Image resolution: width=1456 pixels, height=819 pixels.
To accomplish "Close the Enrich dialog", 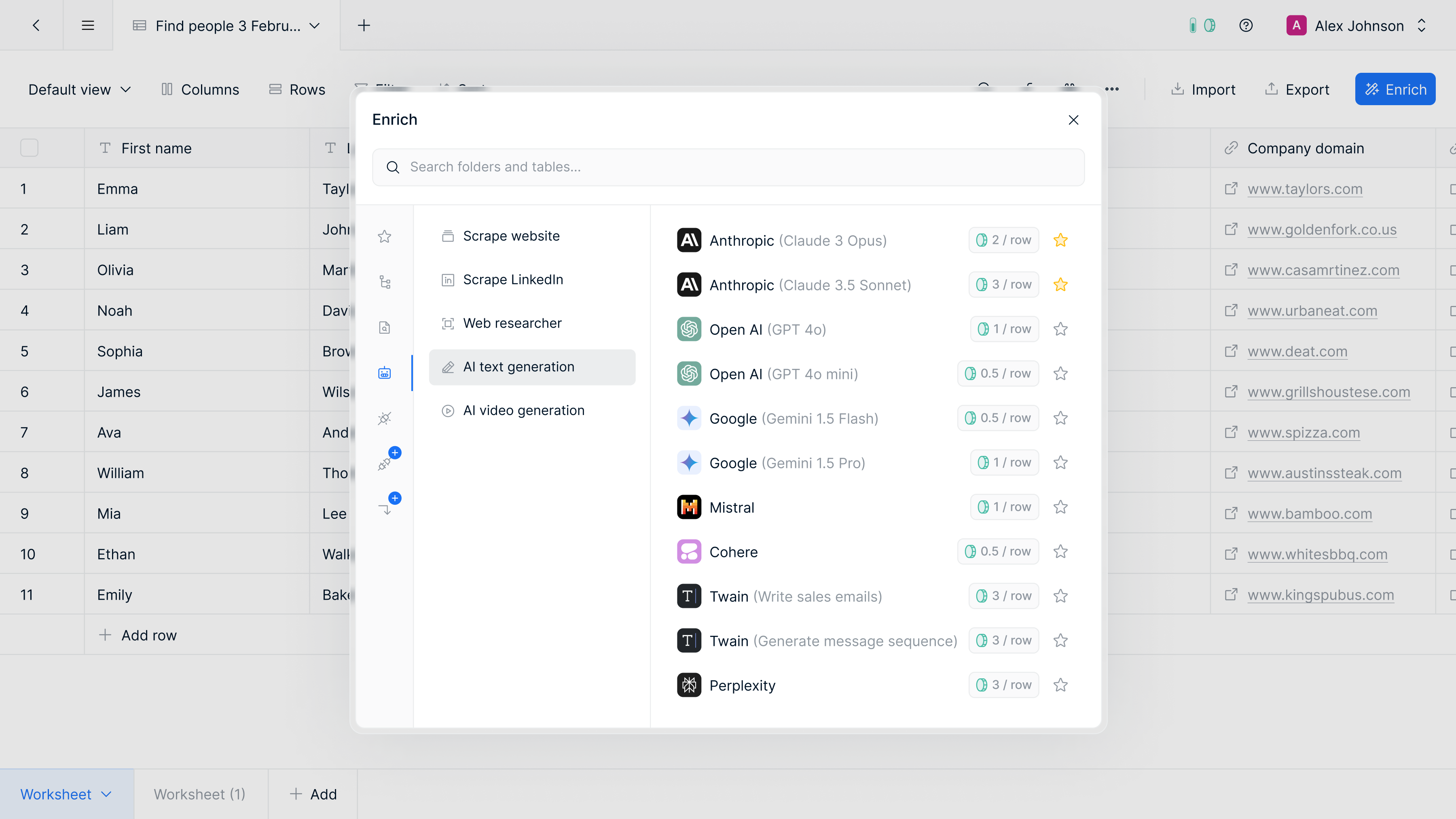I will (x=1073, y=120).
